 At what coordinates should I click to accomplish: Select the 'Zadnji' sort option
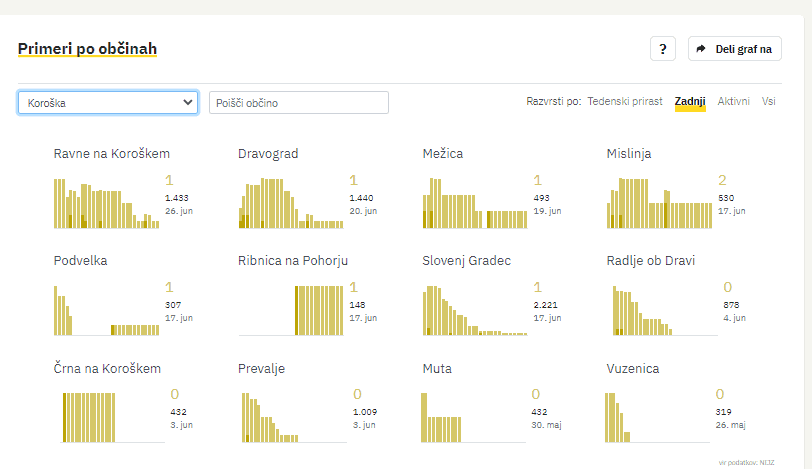tap(690, 102)
